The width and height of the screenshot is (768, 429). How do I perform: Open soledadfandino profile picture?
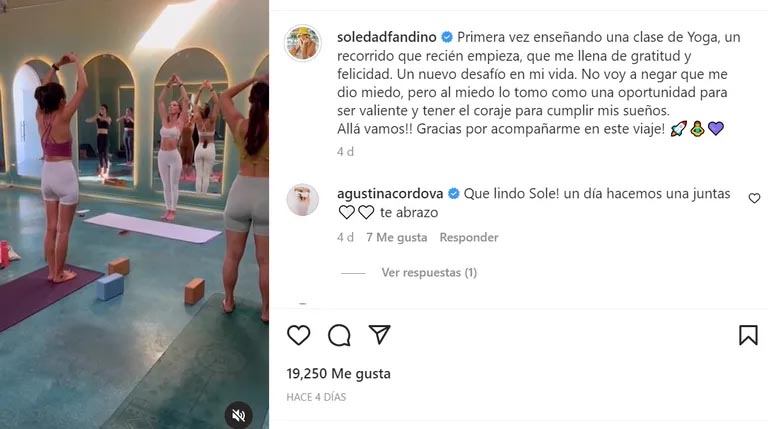303,43
